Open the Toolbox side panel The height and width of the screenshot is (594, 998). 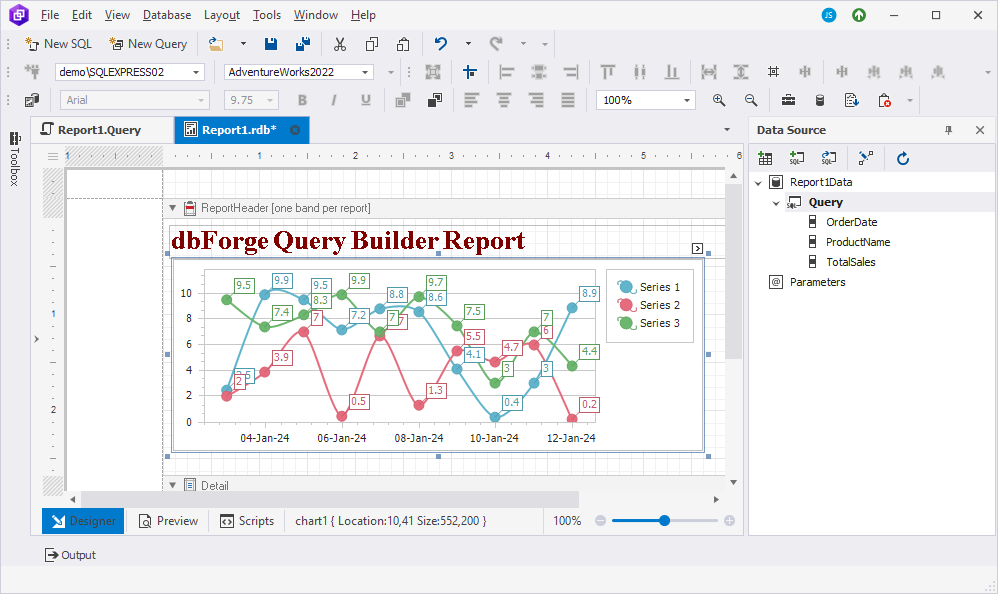coord(14,159)
